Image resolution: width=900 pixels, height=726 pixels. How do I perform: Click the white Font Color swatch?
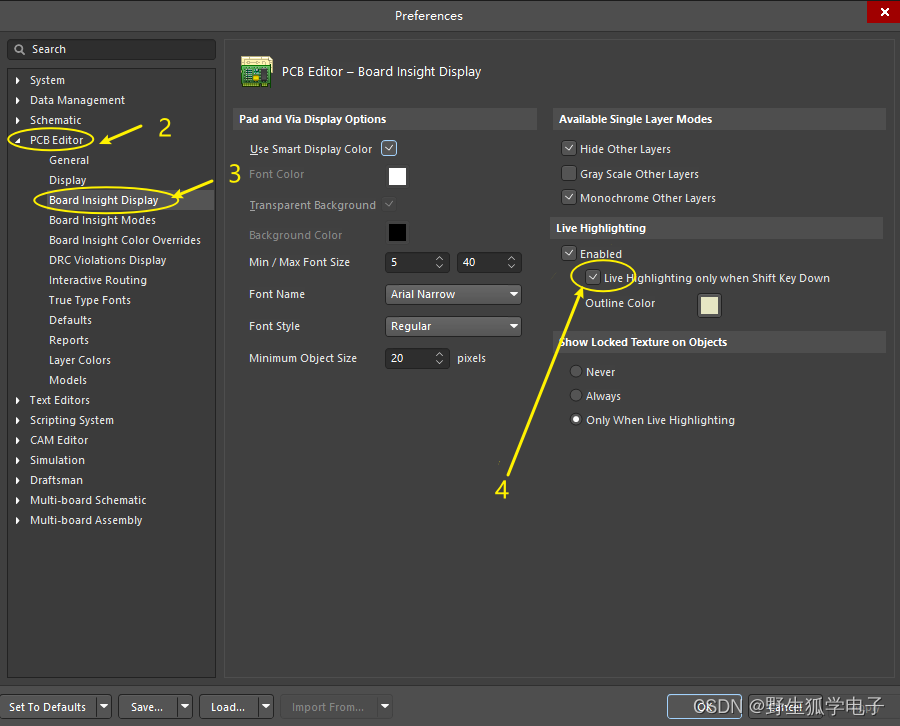[397, 176]
